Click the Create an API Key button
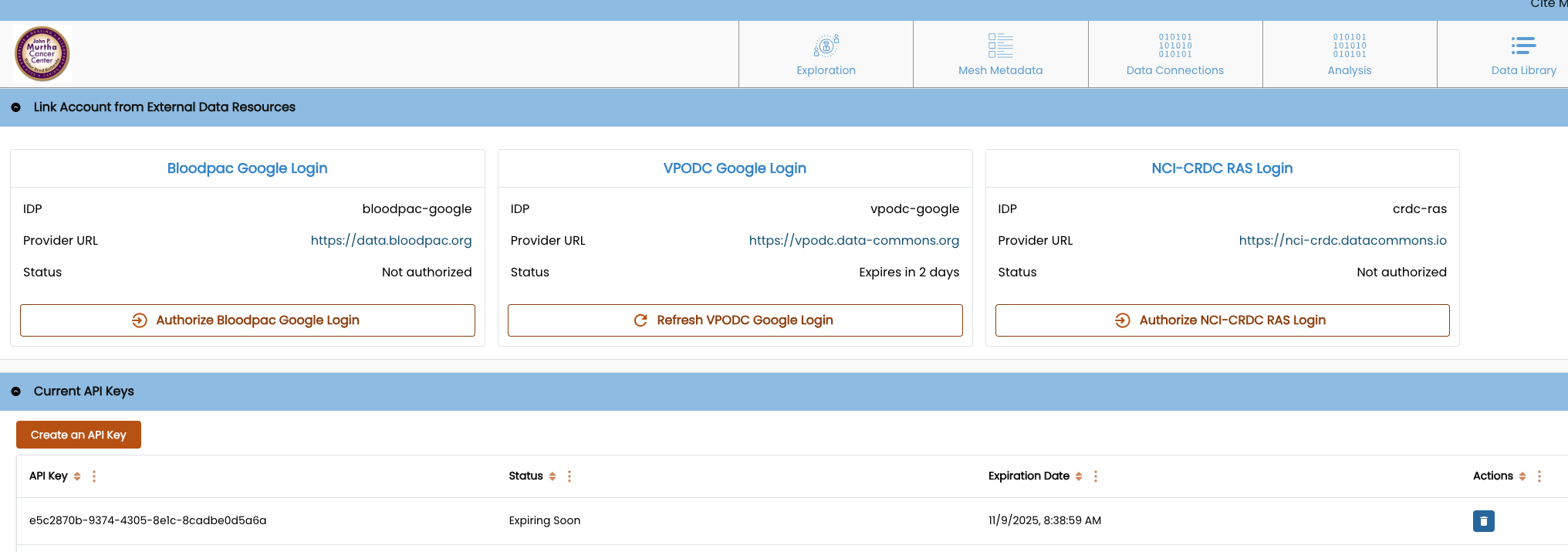This screenshot has height=552, width=1568. coord(79,435)
